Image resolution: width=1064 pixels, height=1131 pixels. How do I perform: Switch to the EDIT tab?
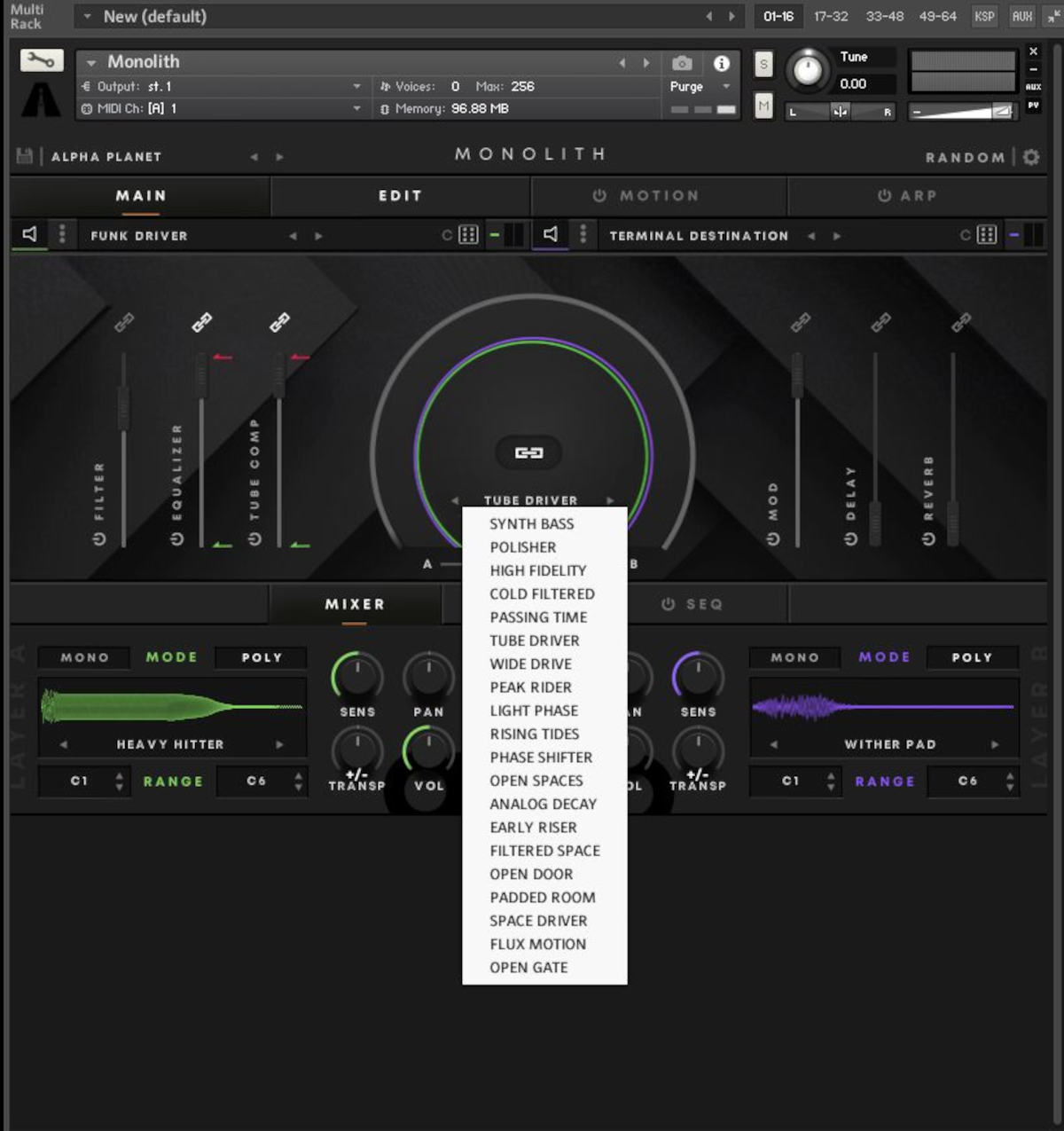coord(401,196)
